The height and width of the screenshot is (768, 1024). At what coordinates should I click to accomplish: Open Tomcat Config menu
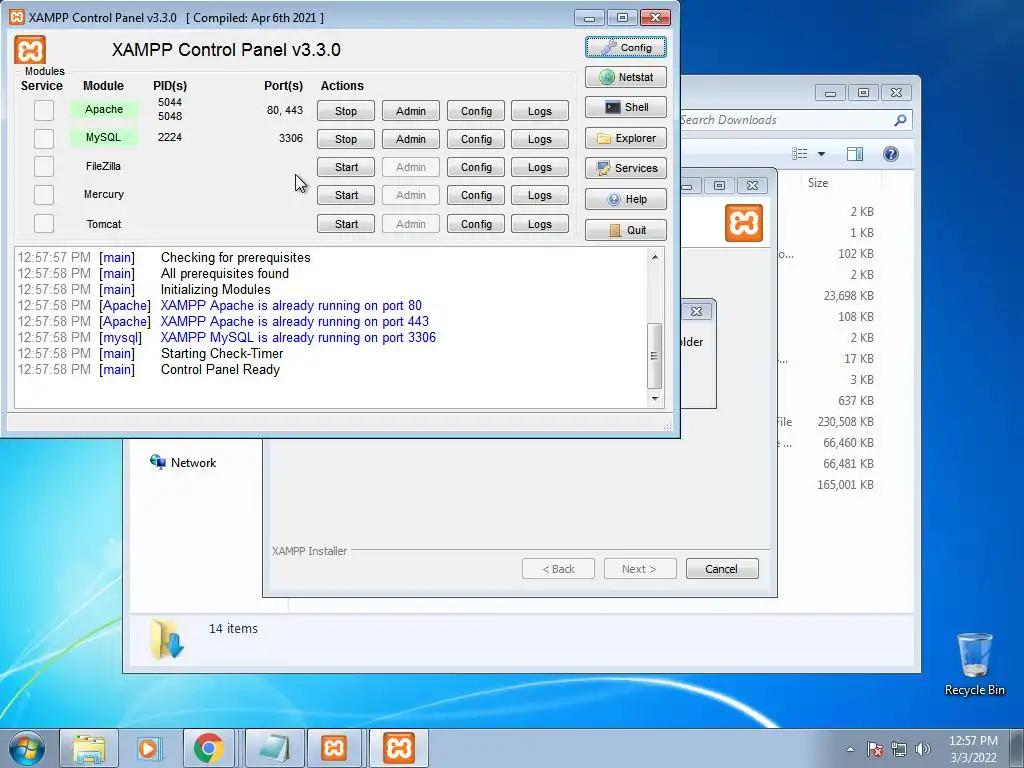point(476,224)
